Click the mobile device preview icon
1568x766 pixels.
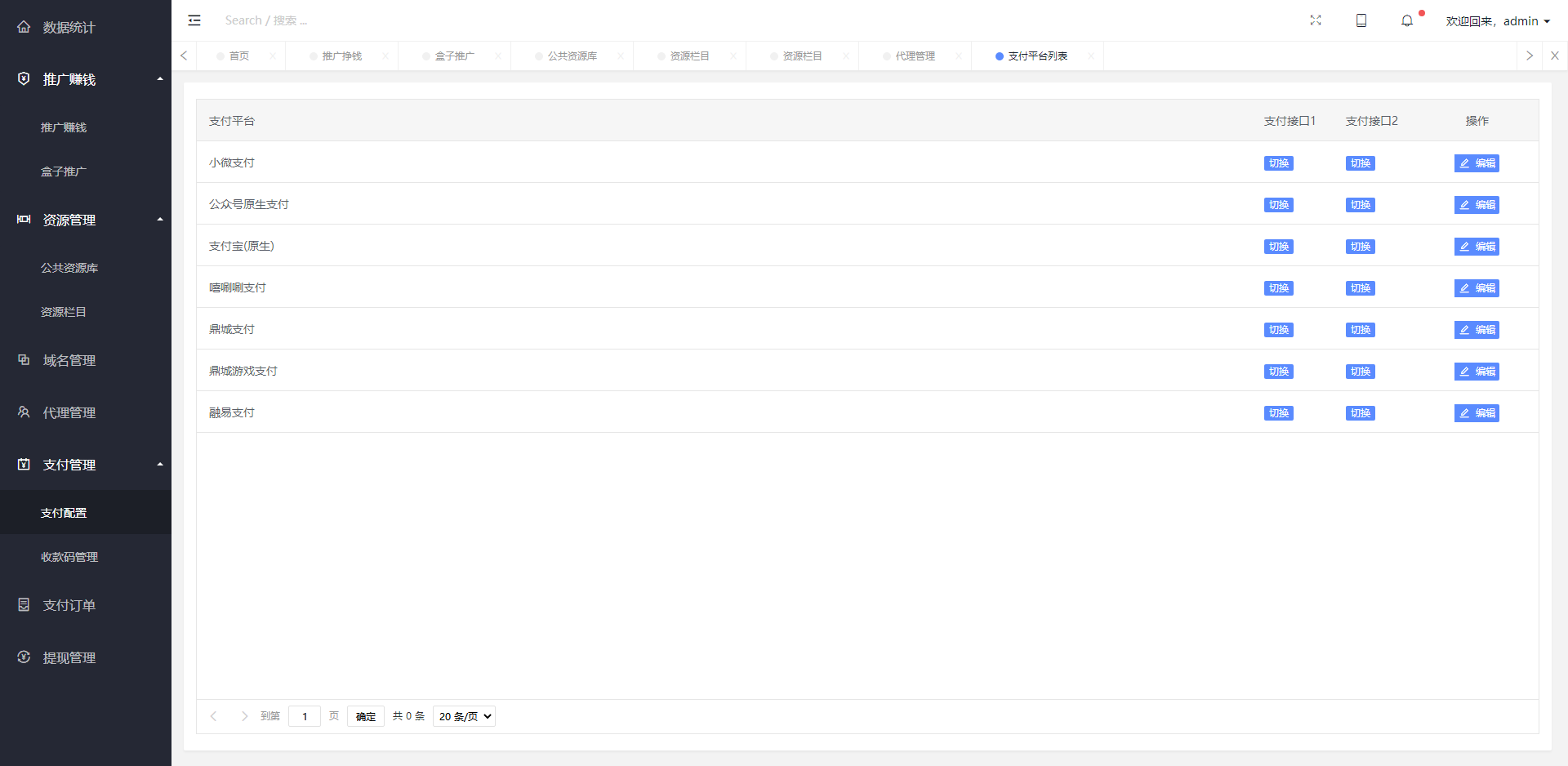(1361, 20)
